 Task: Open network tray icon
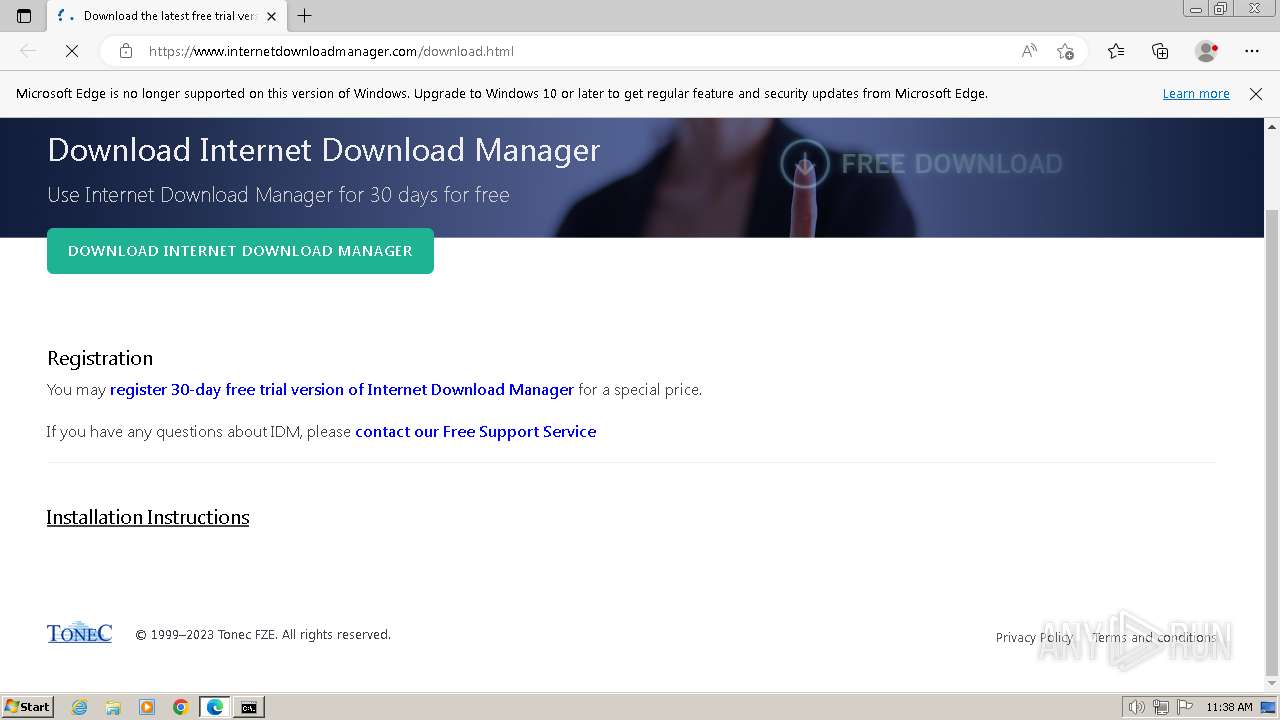pyautogui.click(x=1161, y=707)
